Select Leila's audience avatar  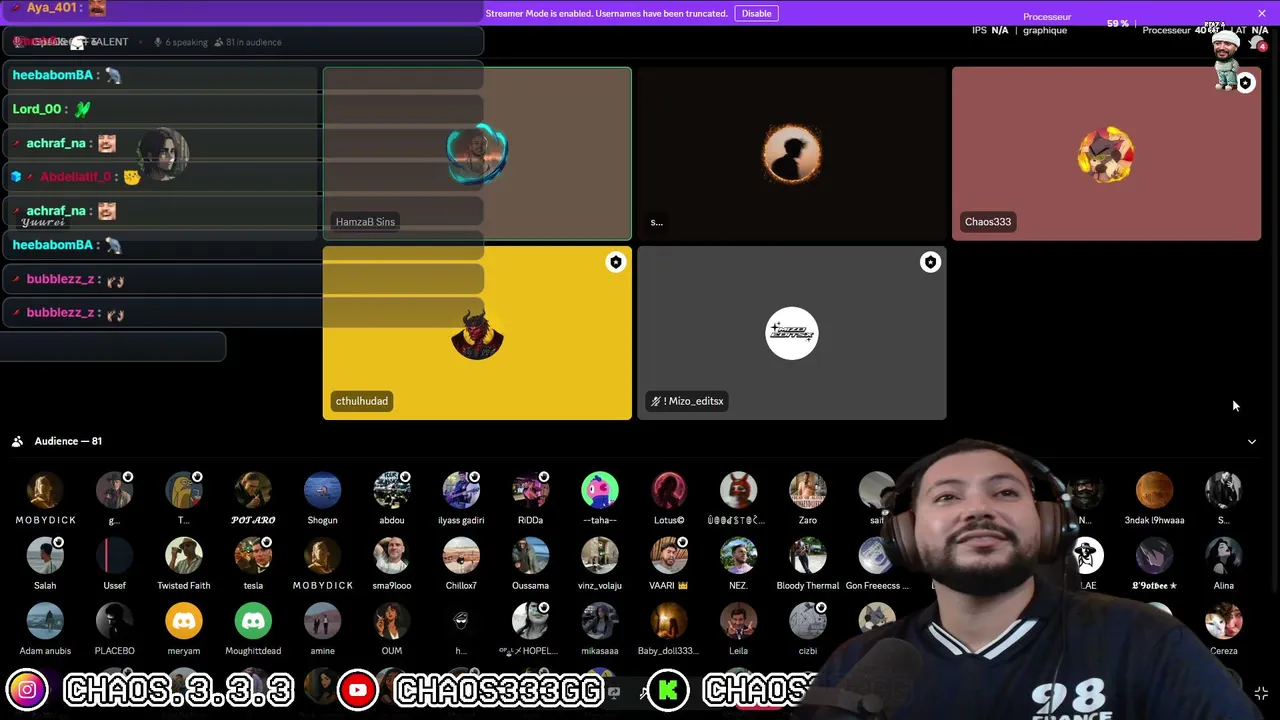[738, 621]
